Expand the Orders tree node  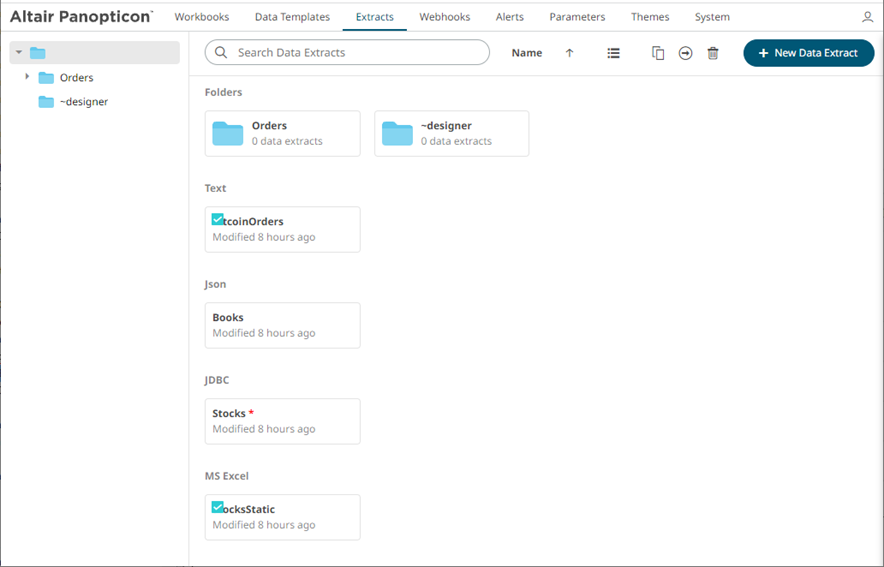(27, 76)
